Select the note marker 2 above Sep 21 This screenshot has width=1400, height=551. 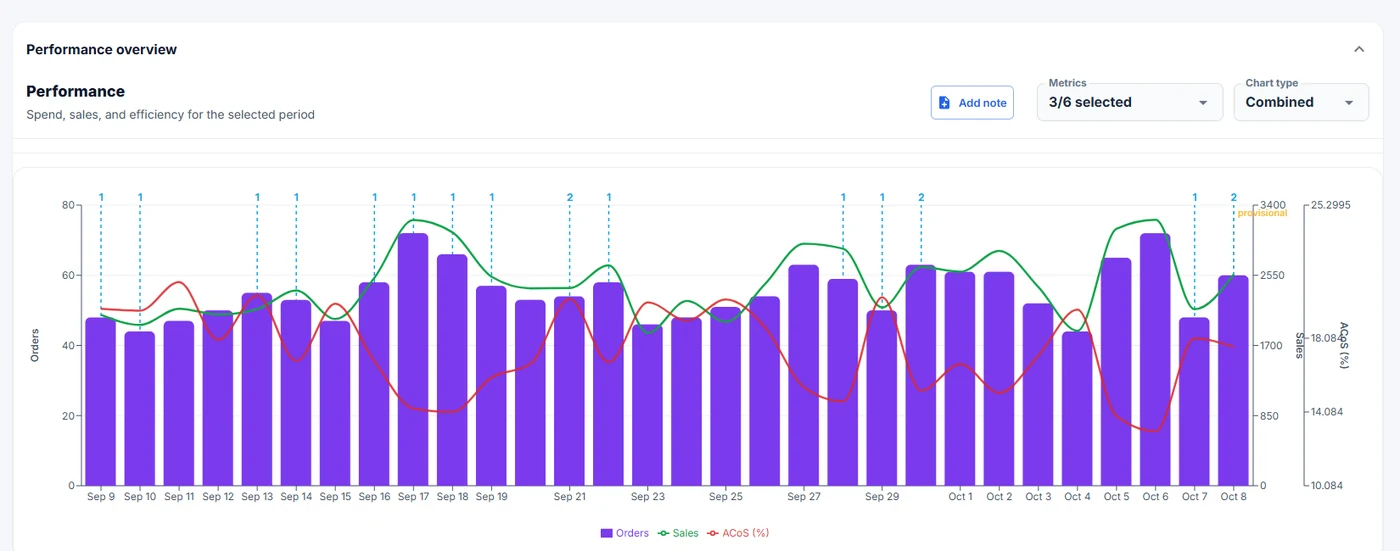click(570, 197)
